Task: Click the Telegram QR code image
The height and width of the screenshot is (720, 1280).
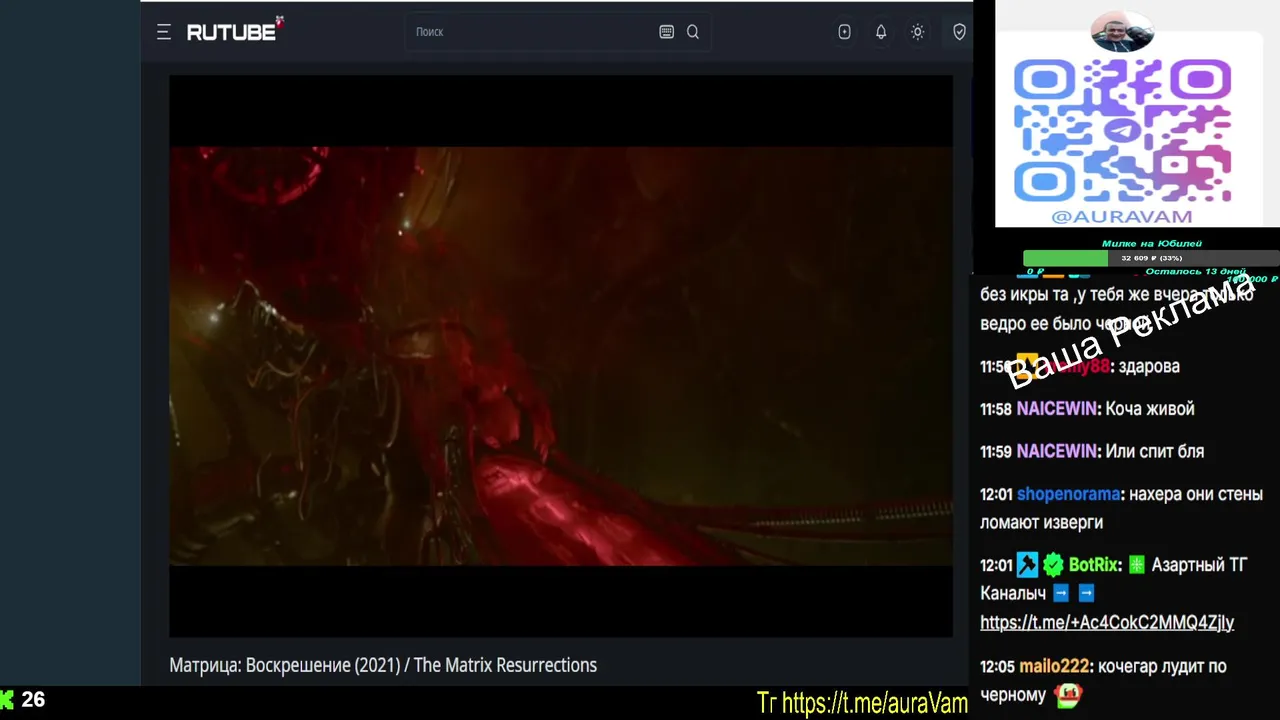Action: pos(1122,131)
